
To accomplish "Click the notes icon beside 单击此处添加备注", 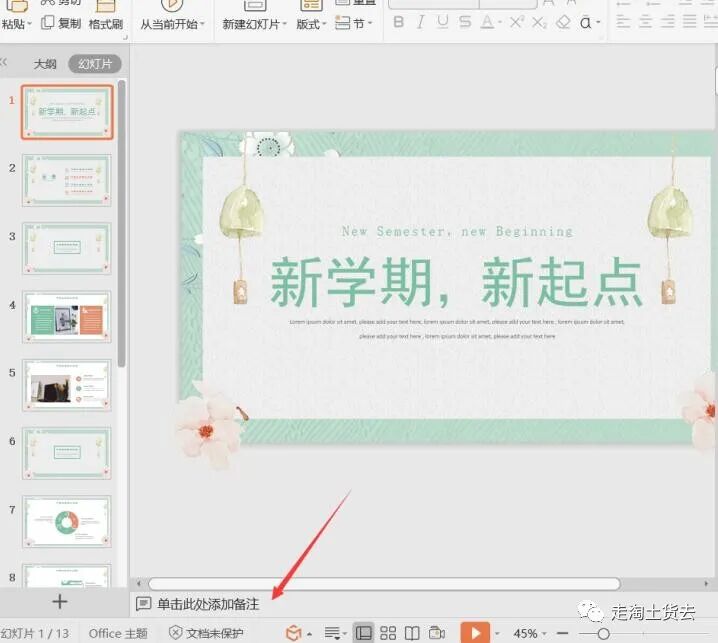I will 143,604.
